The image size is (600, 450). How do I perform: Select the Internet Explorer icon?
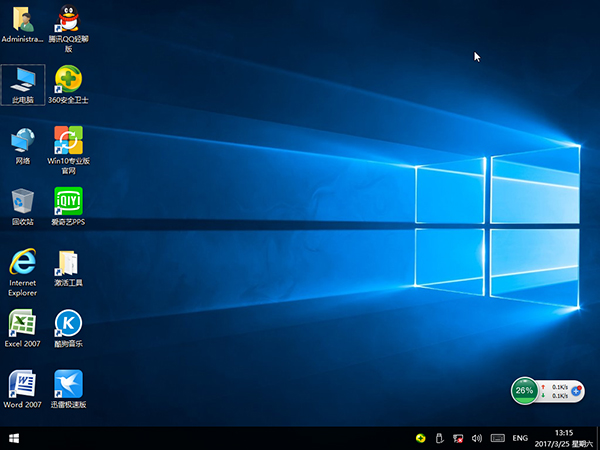(22, 262)
